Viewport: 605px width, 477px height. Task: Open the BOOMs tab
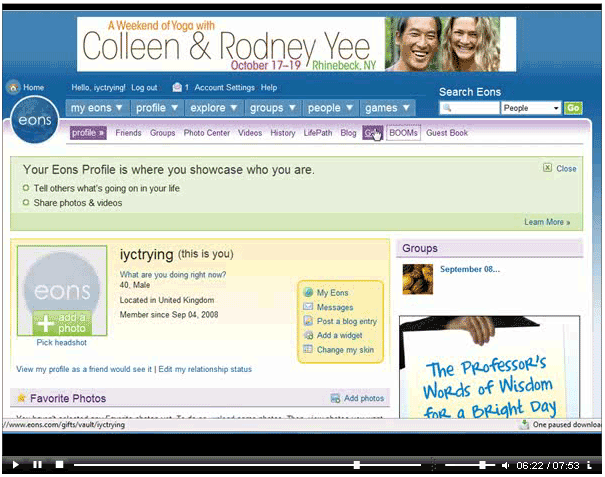click(x=403, y=133)
